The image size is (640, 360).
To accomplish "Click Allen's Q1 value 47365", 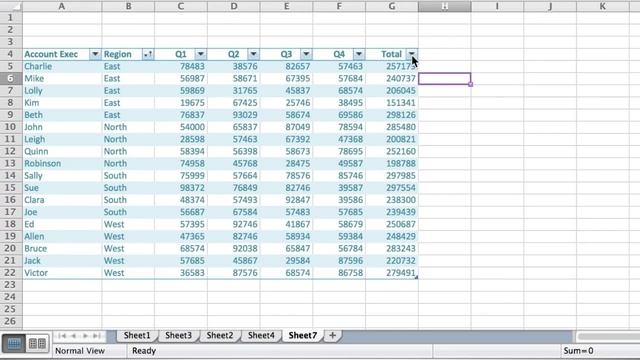I will click(x=181, y=236).
